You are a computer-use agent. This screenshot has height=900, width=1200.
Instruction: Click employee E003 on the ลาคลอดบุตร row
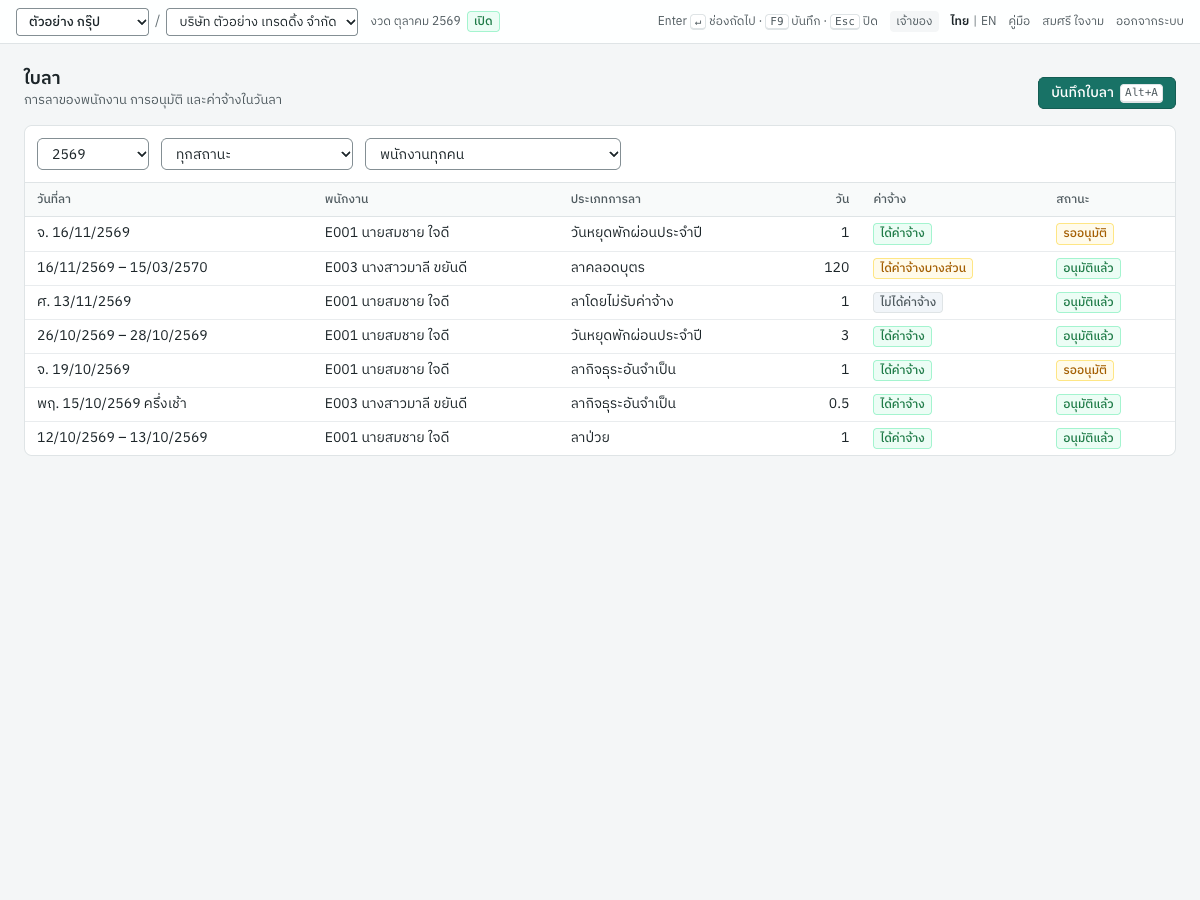(x=396, y=267)
